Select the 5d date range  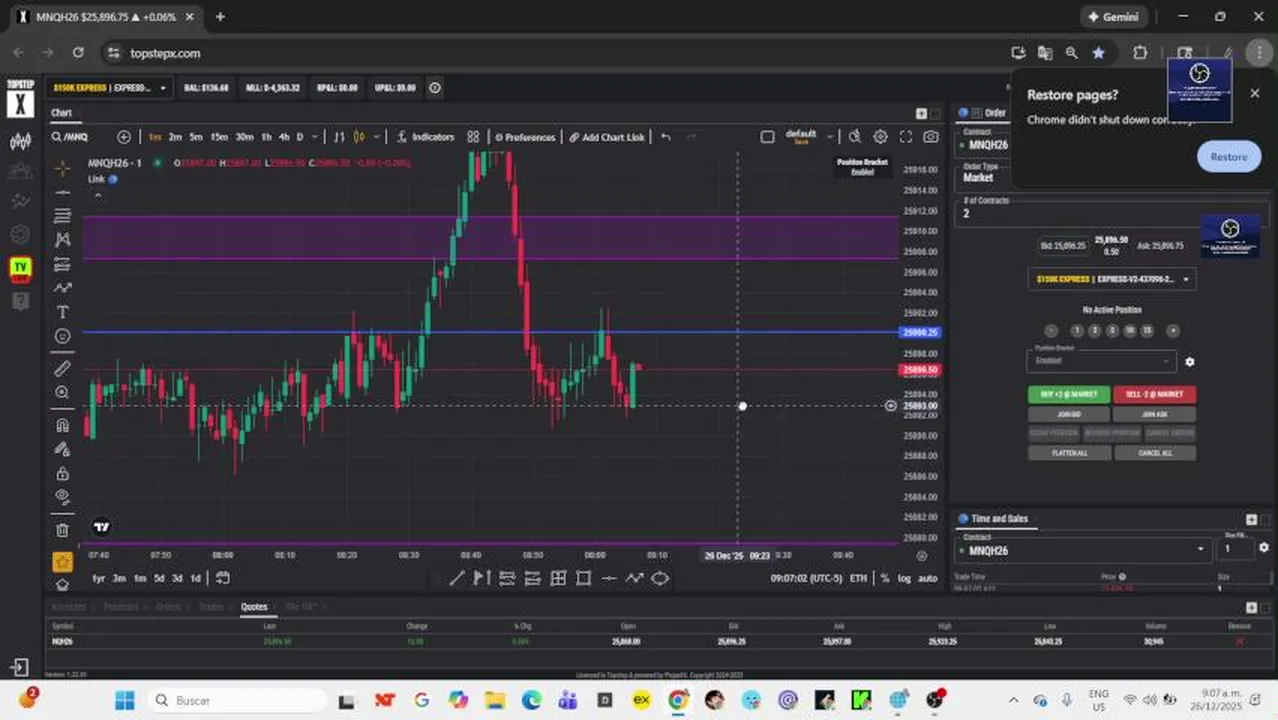click(159, 578)
